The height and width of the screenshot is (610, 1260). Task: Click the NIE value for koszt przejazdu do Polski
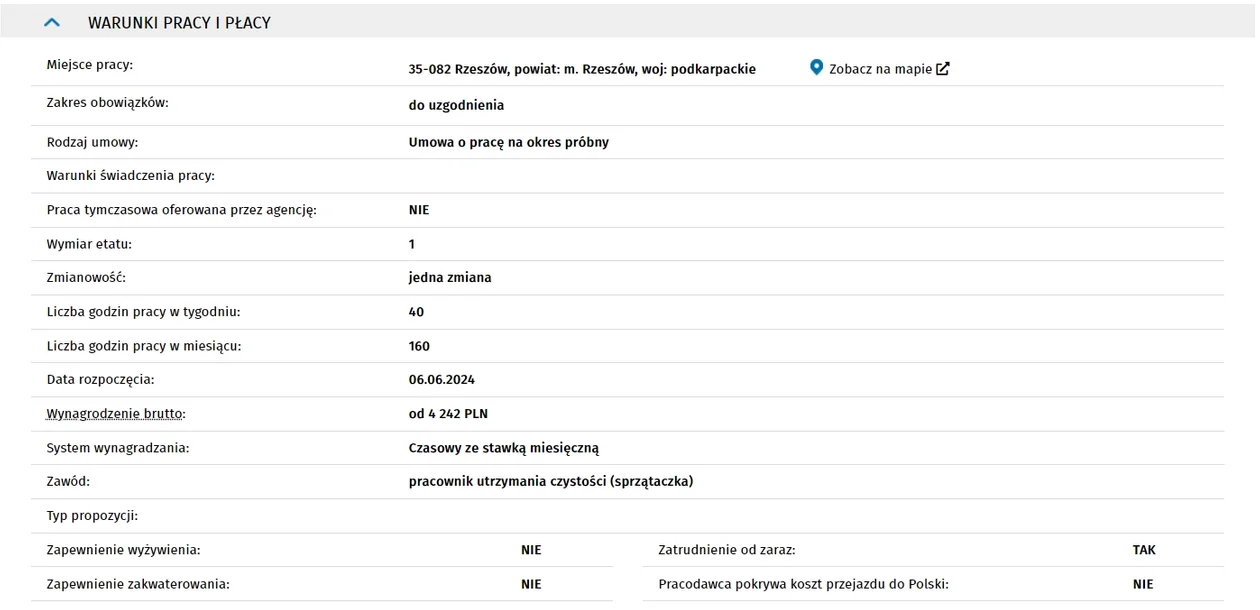[1143, 584]
